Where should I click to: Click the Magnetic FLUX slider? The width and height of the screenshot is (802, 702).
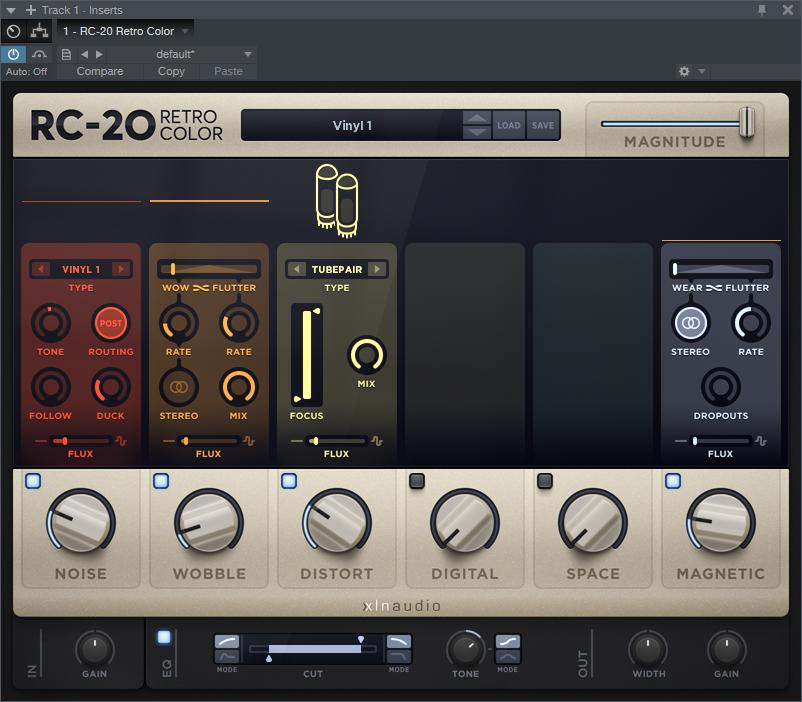pyautogui.click(x=721, y=441)
